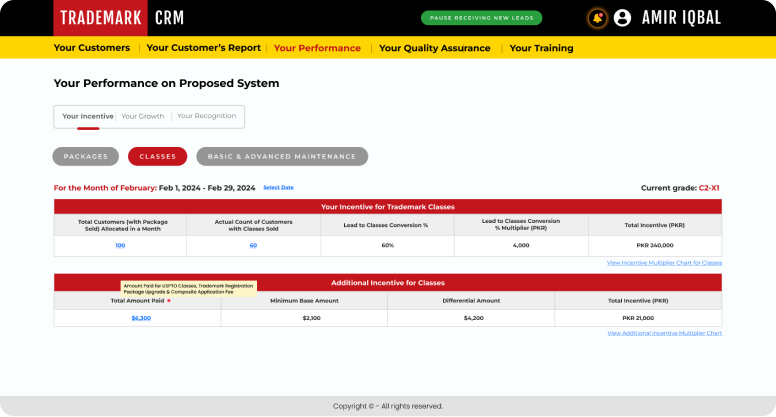This screenshot has width=776, height=417.
Task: Click the Select Date link
Action: click(278, 187)
